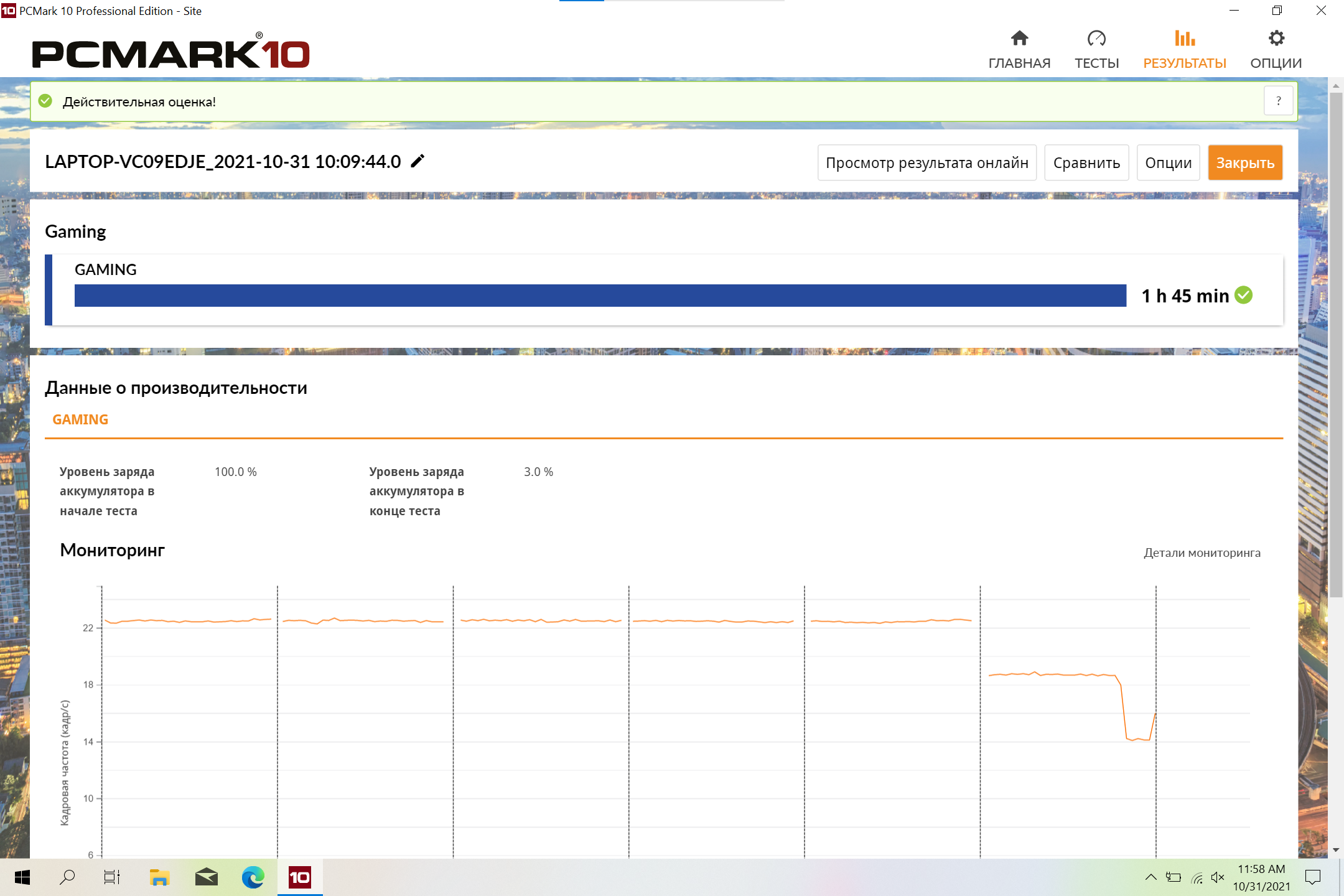Click View result online button
This screenshot has height=896, width=1344.
tap(926, 162)
